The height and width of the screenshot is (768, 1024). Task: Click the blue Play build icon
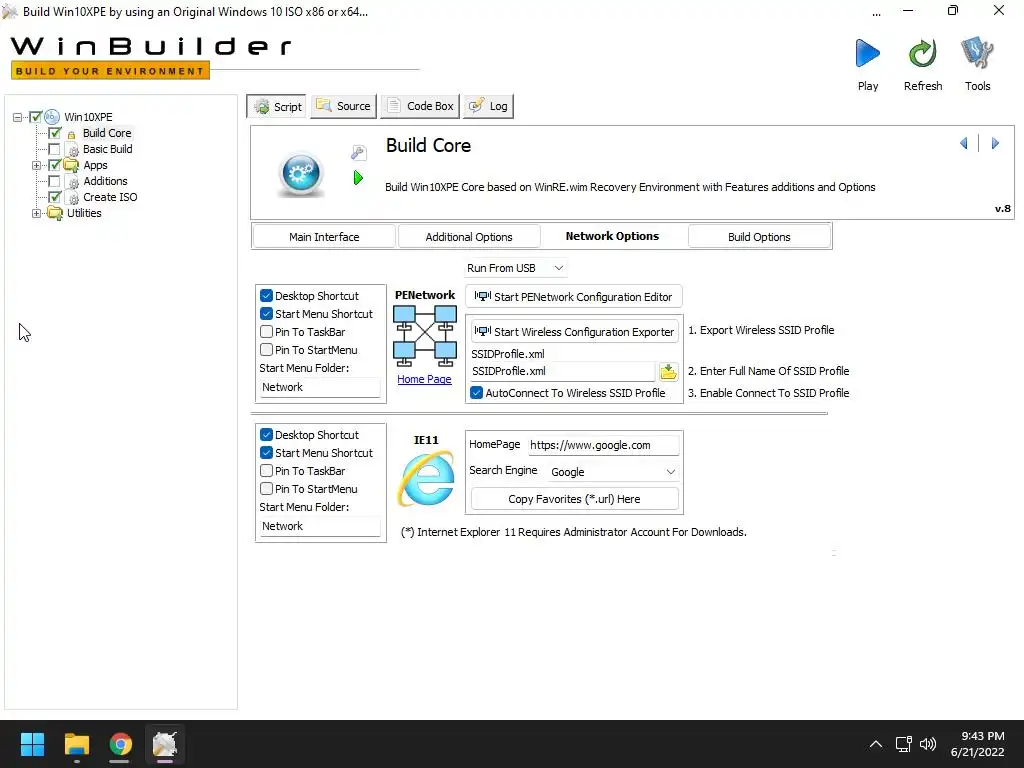[867, 54]
